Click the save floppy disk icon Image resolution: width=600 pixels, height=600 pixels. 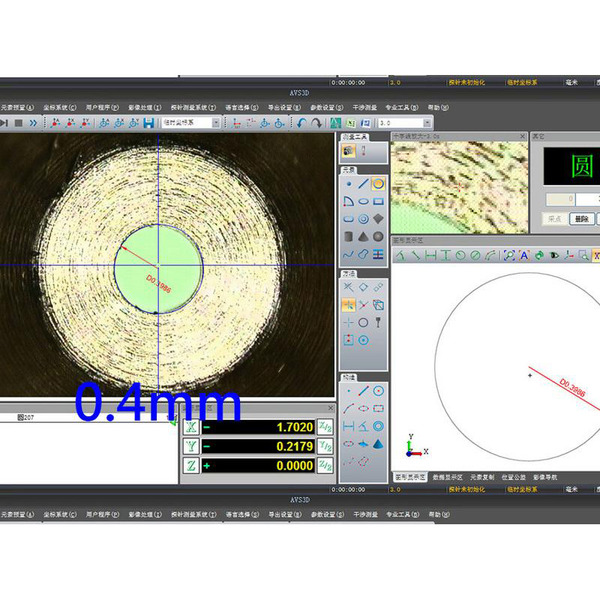coord(148,123)
